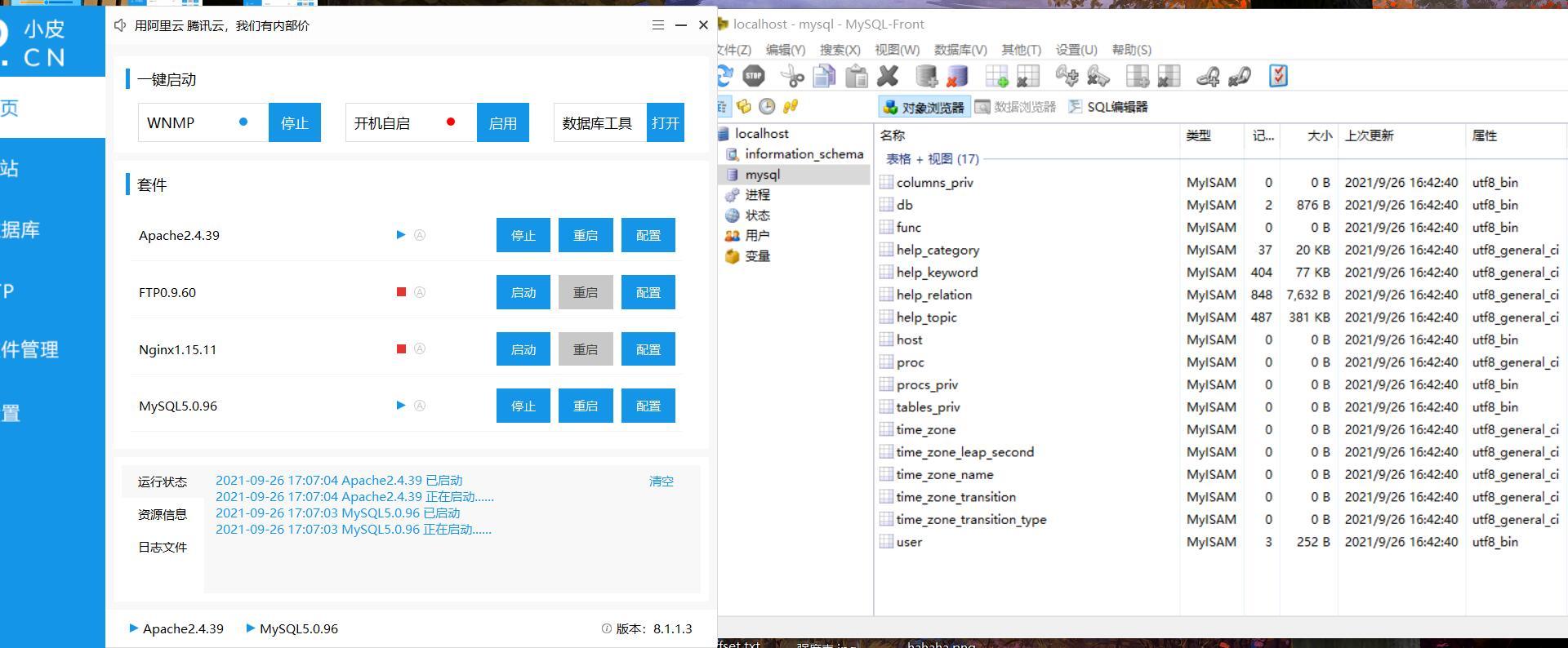Toggle the auto-start circle icon for Nginx1.15.11

coord(420,348)
